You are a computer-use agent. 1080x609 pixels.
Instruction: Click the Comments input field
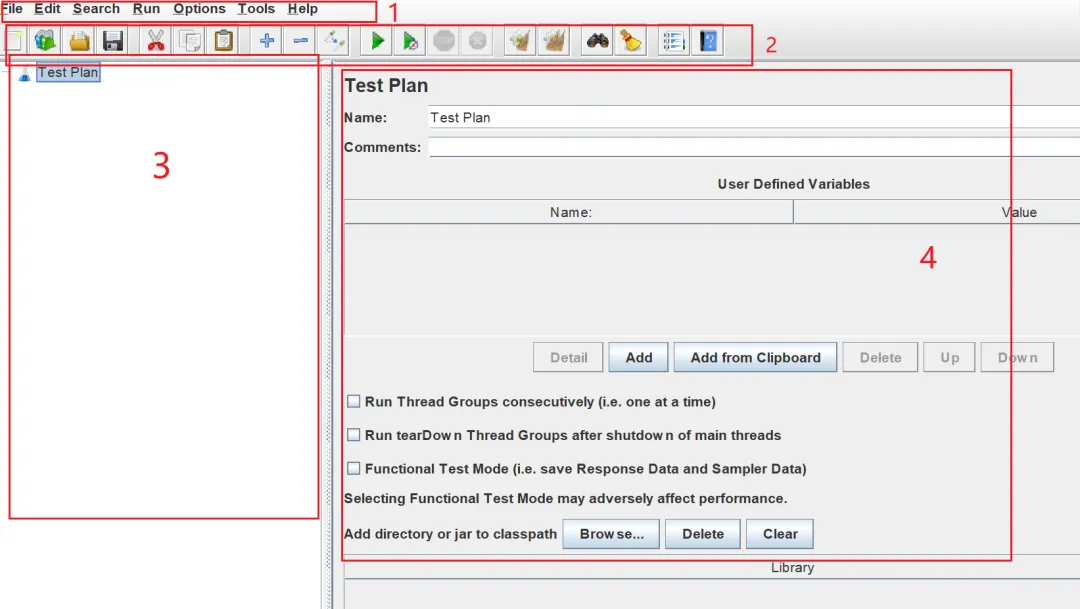754,147
